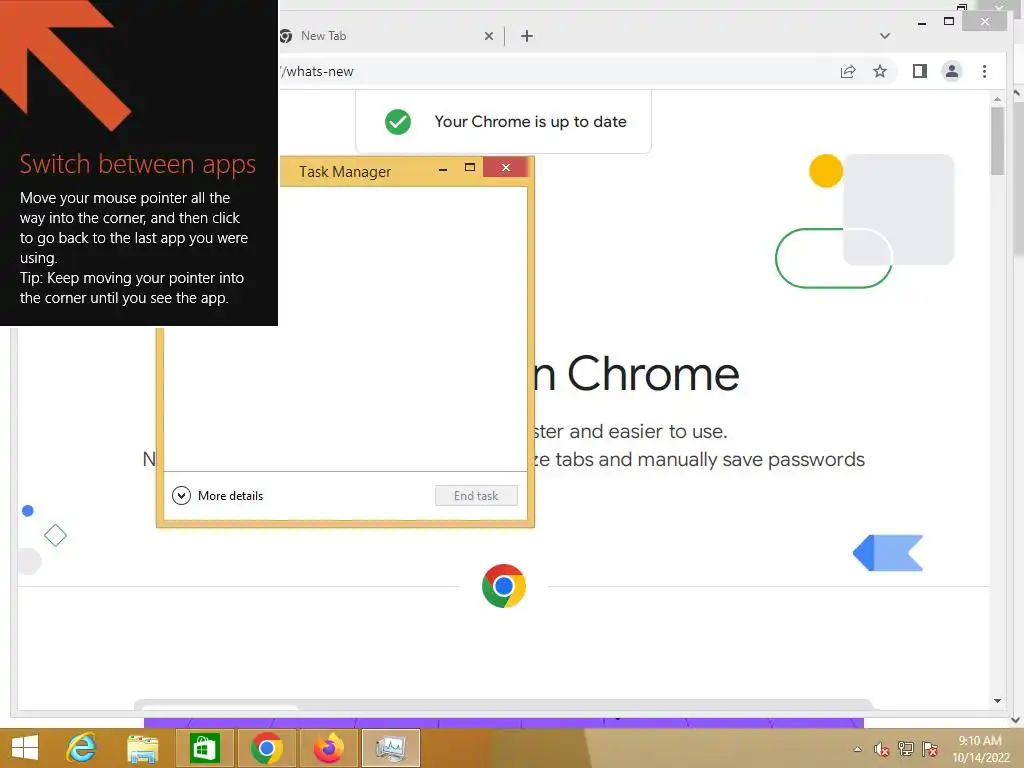Maximize the Task Manager window
Viewport: 1024px width, 768px height.
470,168
